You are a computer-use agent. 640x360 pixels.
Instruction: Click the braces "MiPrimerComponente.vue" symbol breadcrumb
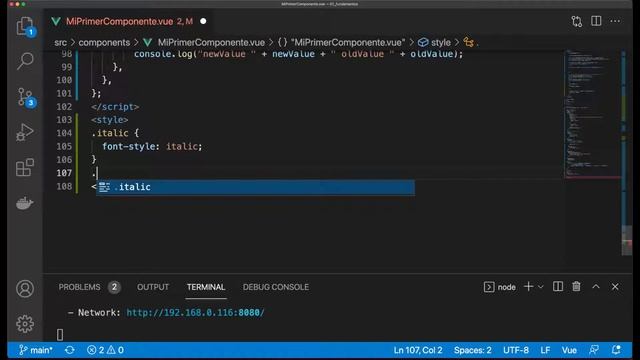point(341,42)
